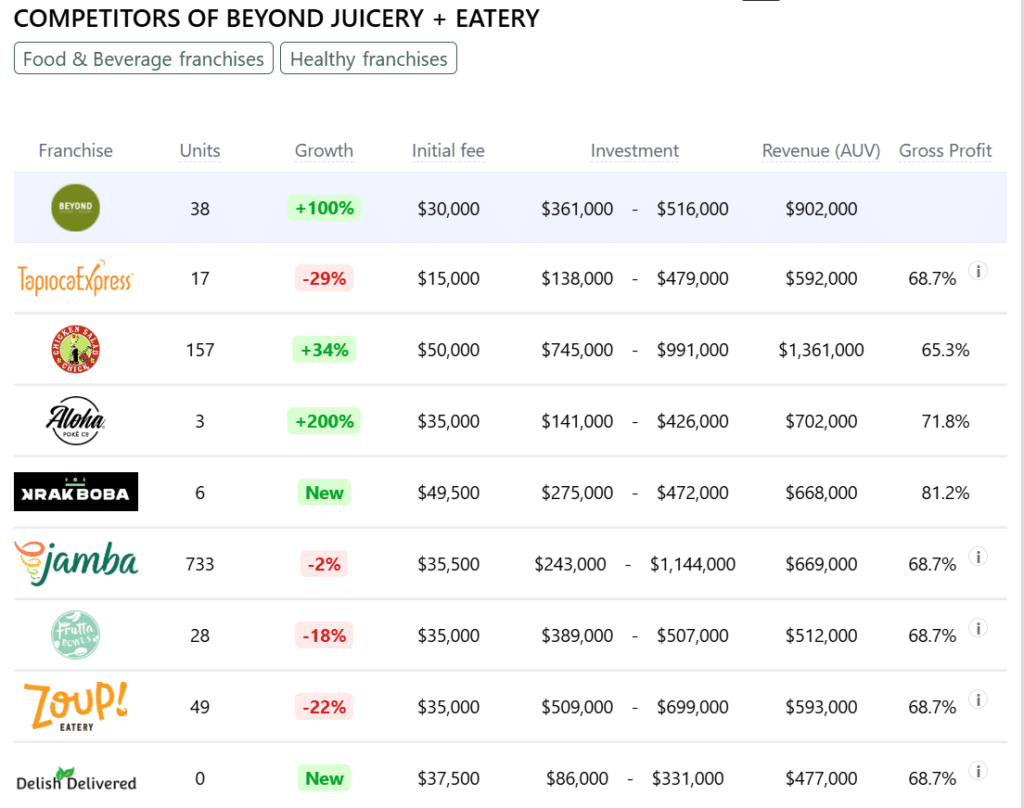Screen dimensions: 1024x808
Task: Select the $592,000 revenue value
Action: (821, 279)
